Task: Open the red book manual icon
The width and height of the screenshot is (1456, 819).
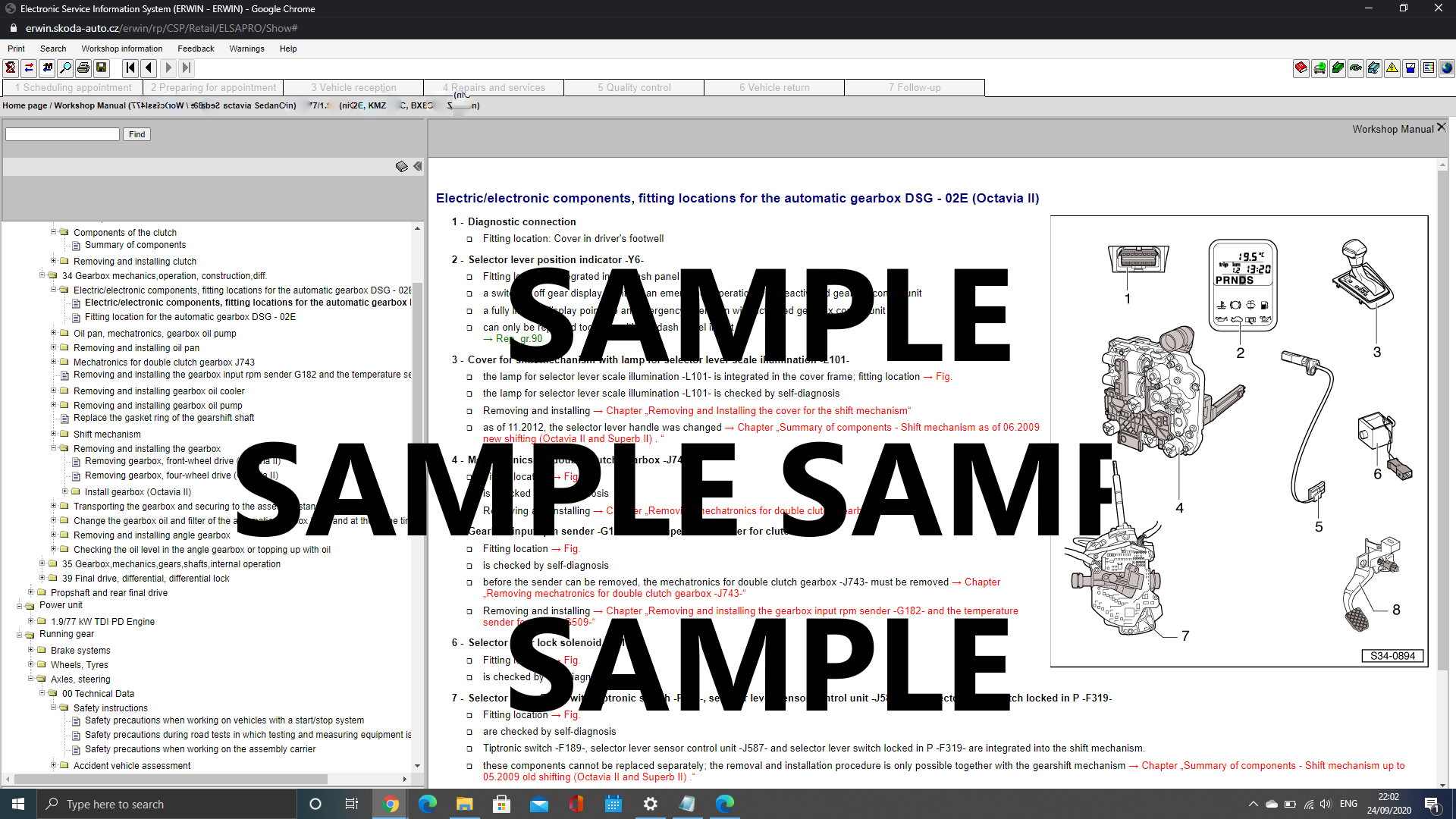Action: point(1301,68)
